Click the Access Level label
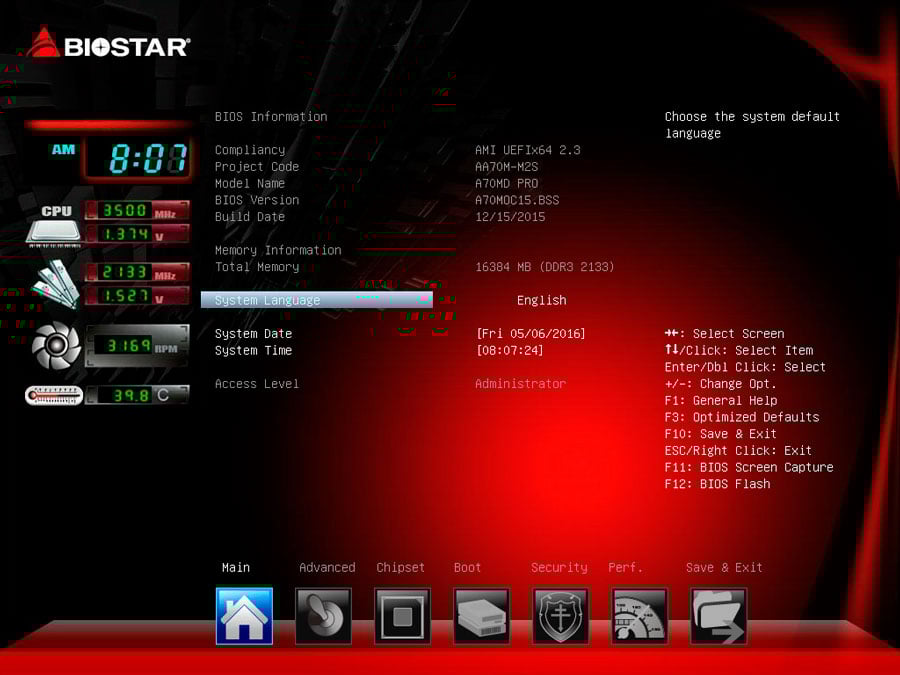The width and height of the screenshot is (900, 675). pyautogui.click(x=257, y=383)
